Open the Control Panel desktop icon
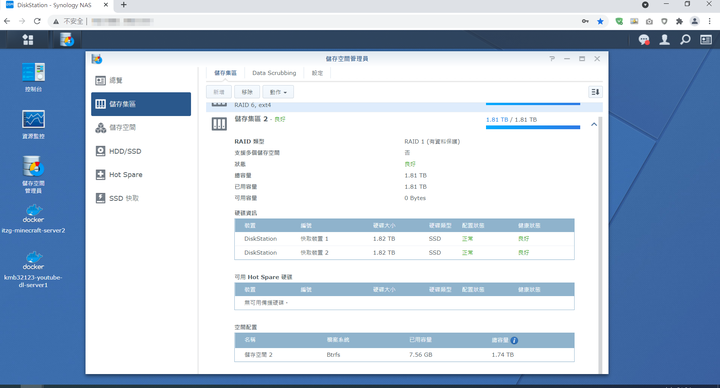 point(34,77)
